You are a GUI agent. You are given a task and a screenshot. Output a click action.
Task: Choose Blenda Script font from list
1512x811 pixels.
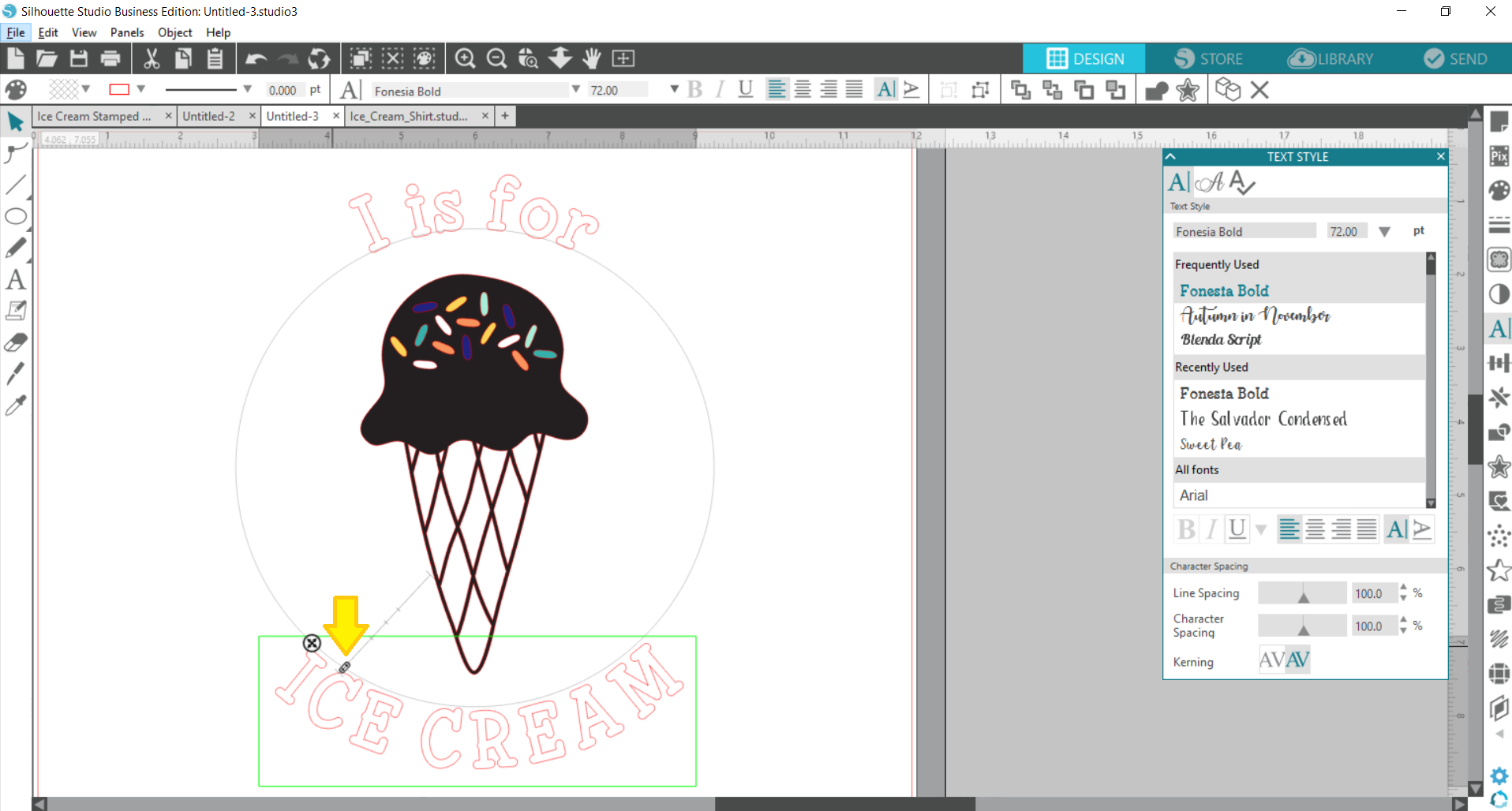tap(1221, 339)
